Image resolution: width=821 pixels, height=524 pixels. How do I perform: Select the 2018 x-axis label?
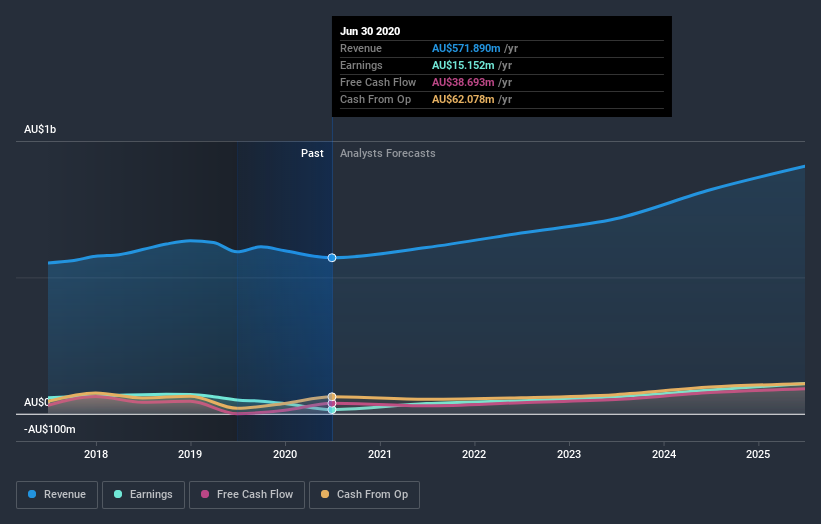coord(96,454)
